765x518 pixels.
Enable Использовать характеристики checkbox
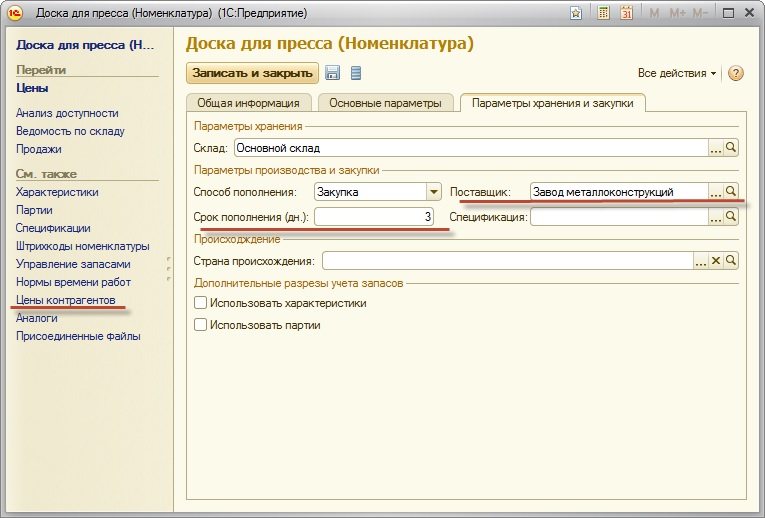(201, 303)
